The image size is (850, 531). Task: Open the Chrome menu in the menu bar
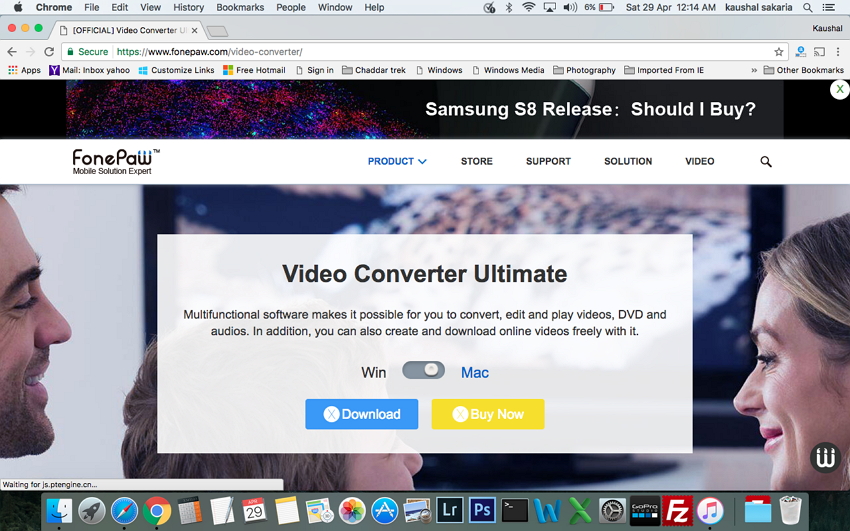coord(54,8)
